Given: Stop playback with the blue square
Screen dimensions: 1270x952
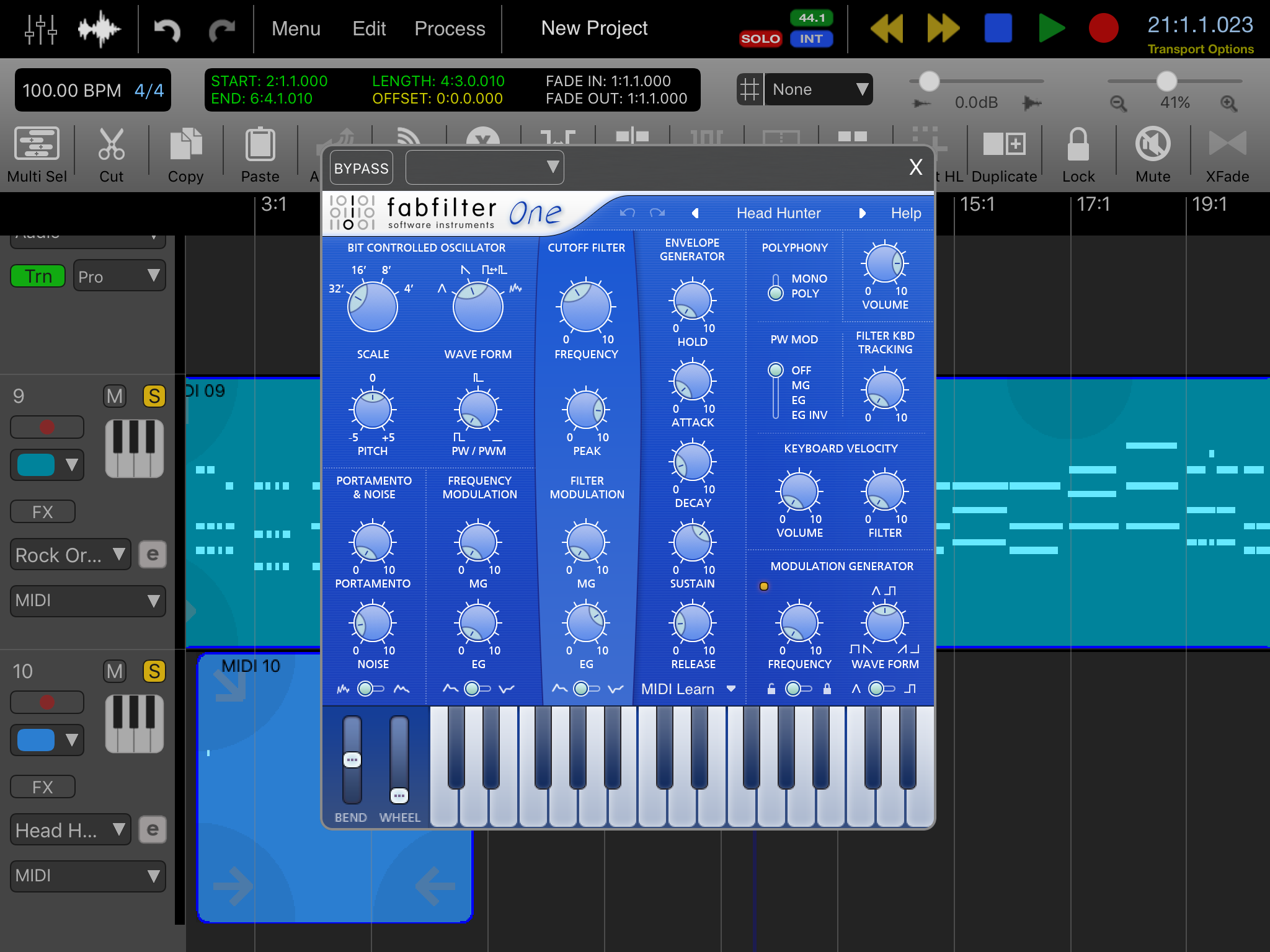Looking at the screenshot, I should pos(998,28).
